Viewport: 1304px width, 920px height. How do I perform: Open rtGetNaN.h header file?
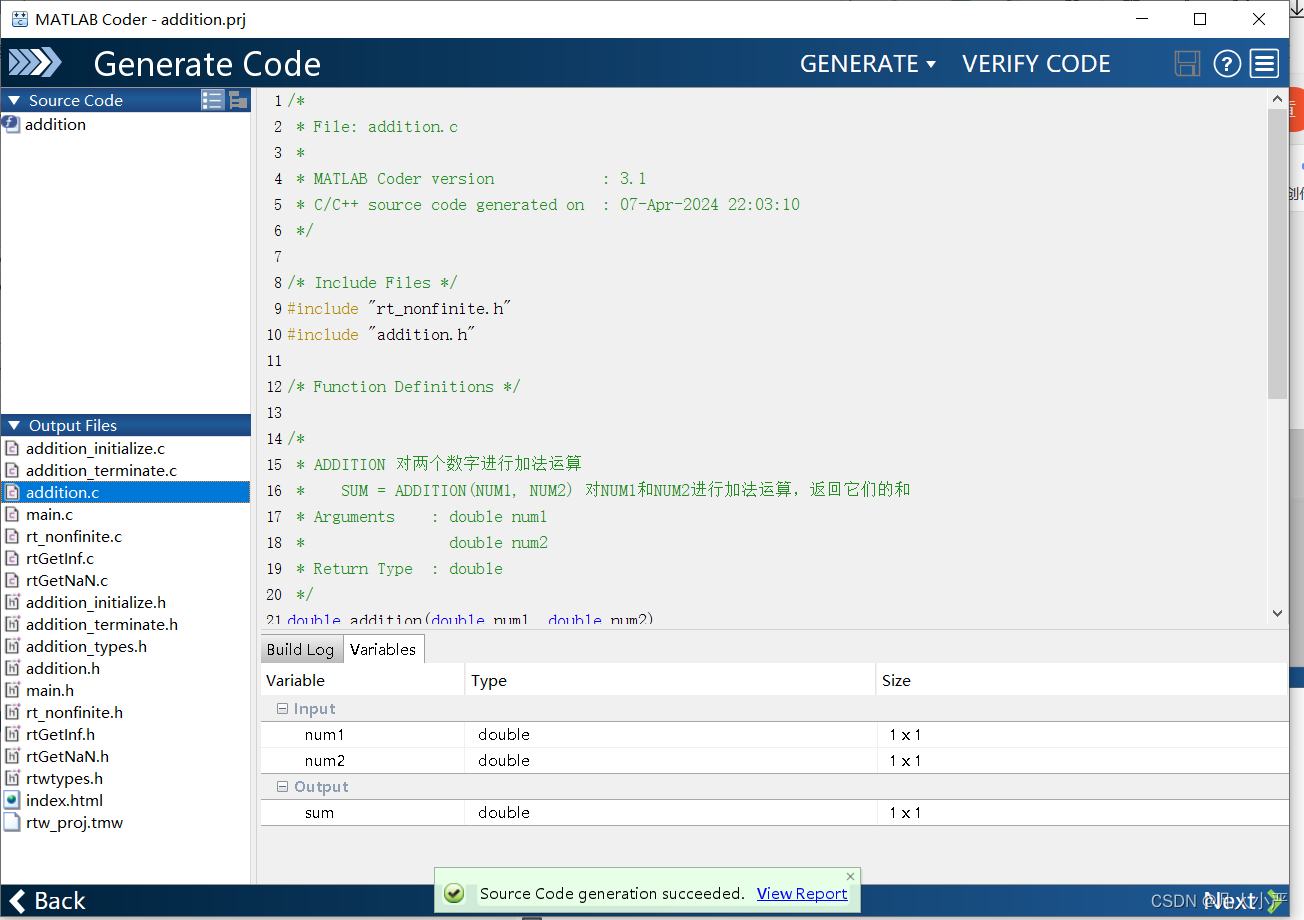pos(67,756)
